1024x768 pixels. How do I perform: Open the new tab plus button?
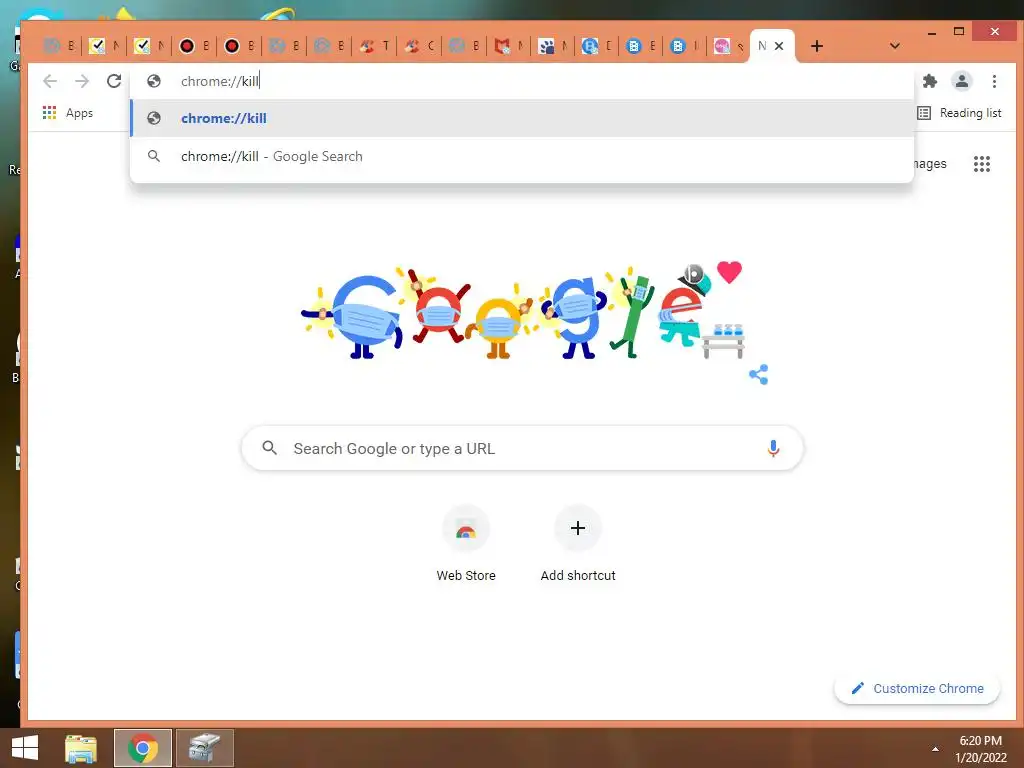click(816, 46)
